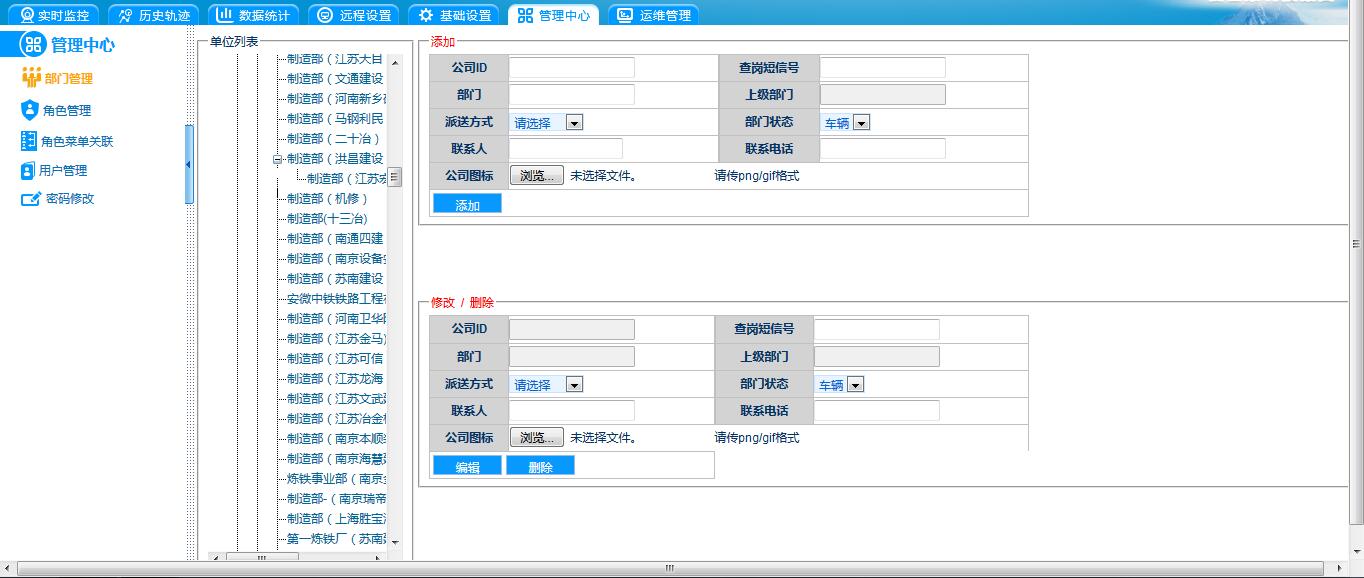Viewport: 1364px width, 578px height.
Task: Click the 用户管理 sidebar icon
Action: pyautogui.click(x=28, y=170)
